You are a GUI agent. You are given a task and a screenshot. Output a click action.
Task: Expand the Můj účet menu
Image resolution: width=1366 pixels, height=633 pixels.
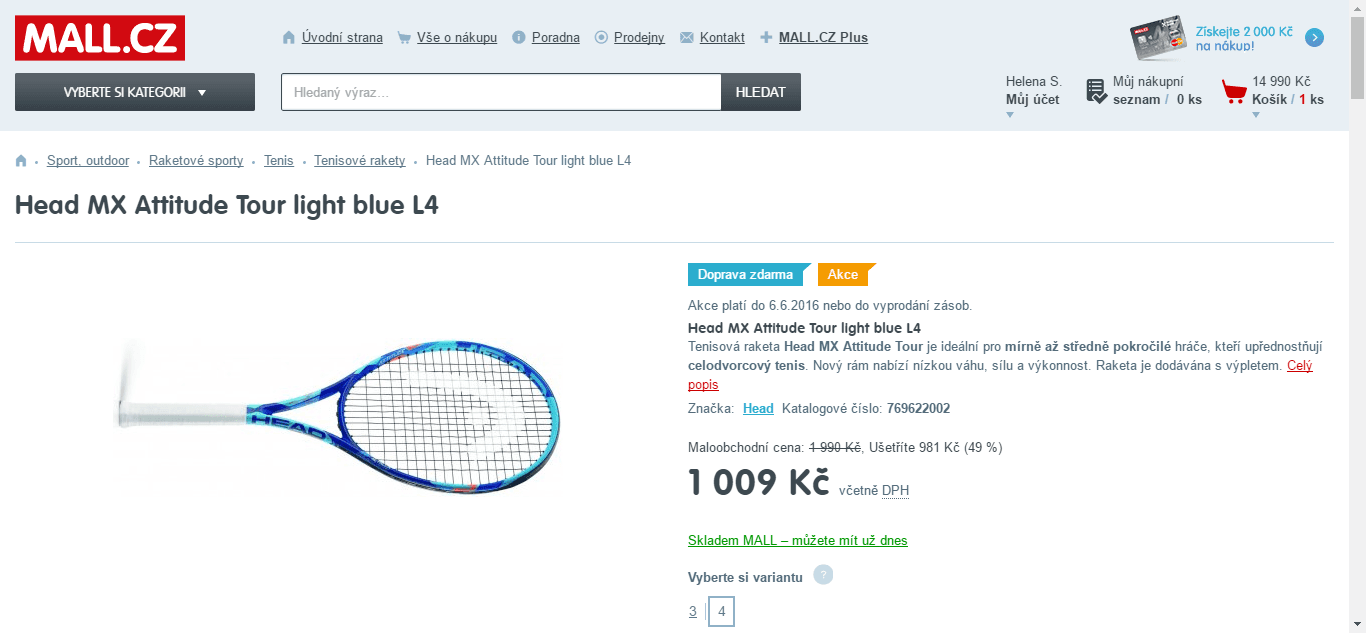pos(1032,99)
